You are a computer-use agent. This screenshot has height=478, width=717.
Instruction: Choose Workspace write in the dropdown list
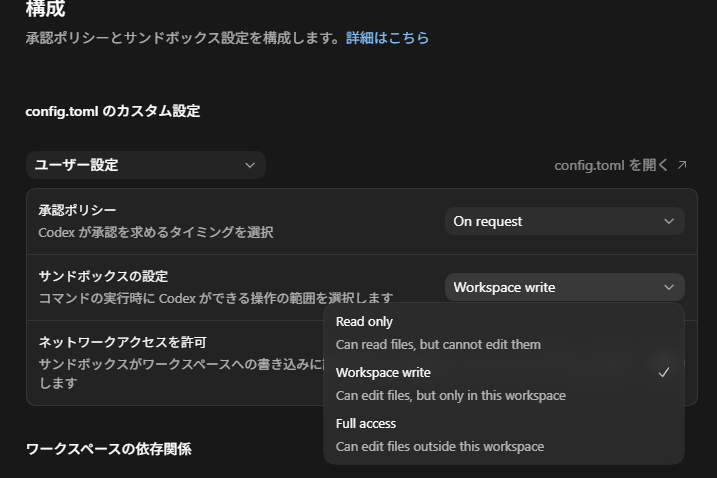pos(503,384)
